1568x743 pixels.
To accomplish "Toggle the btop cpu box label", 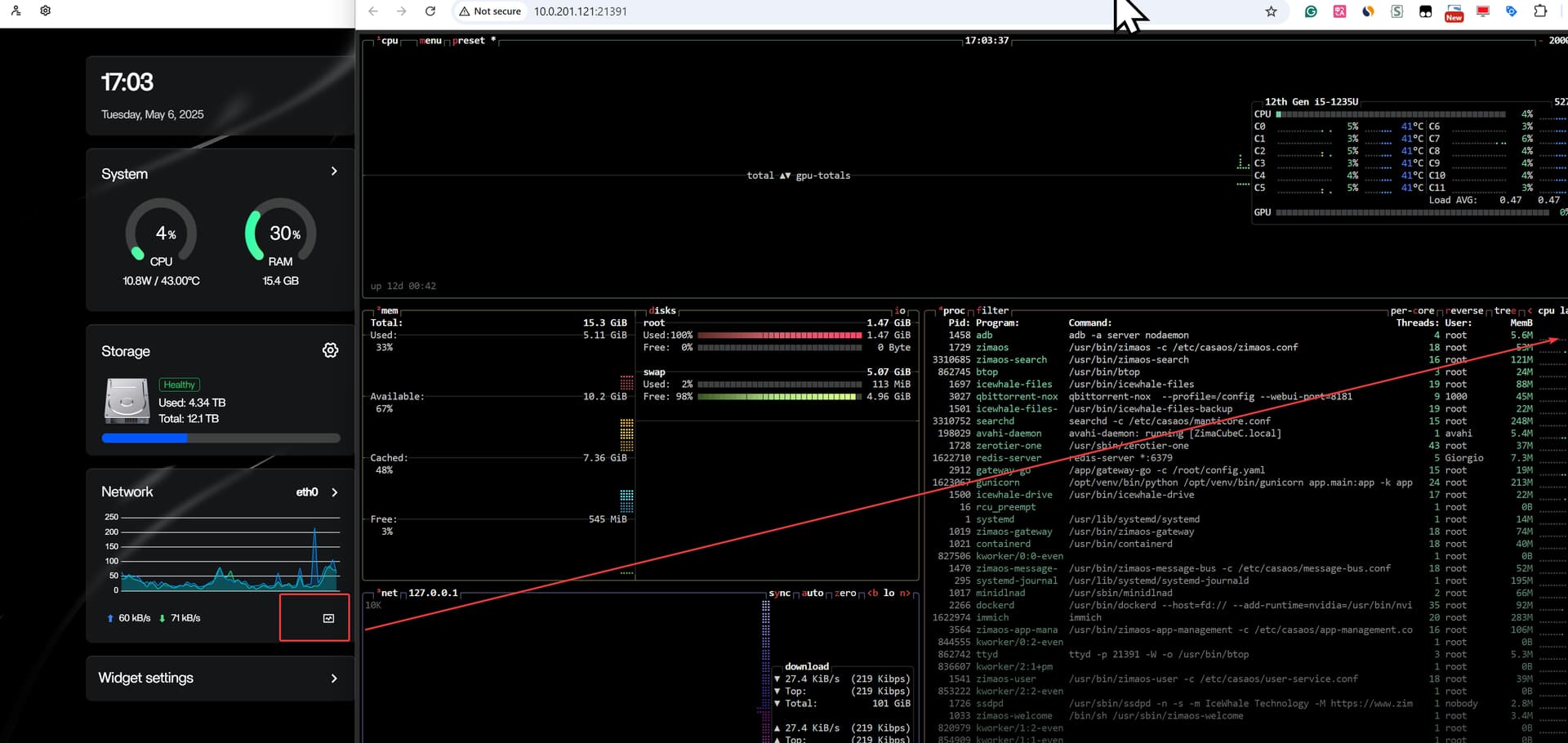I will (388, 40).
